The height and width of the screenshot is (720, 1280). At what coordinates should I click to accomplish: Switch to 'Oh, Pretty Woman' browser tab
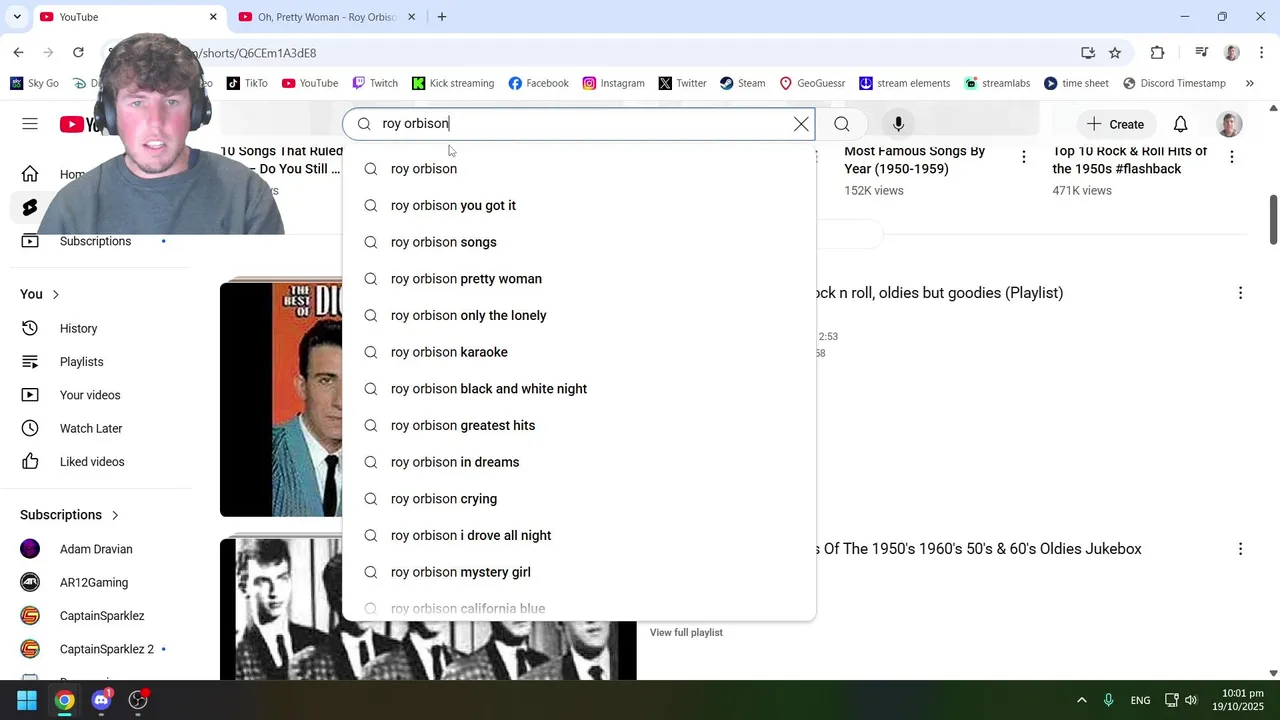tap(325, 17)
